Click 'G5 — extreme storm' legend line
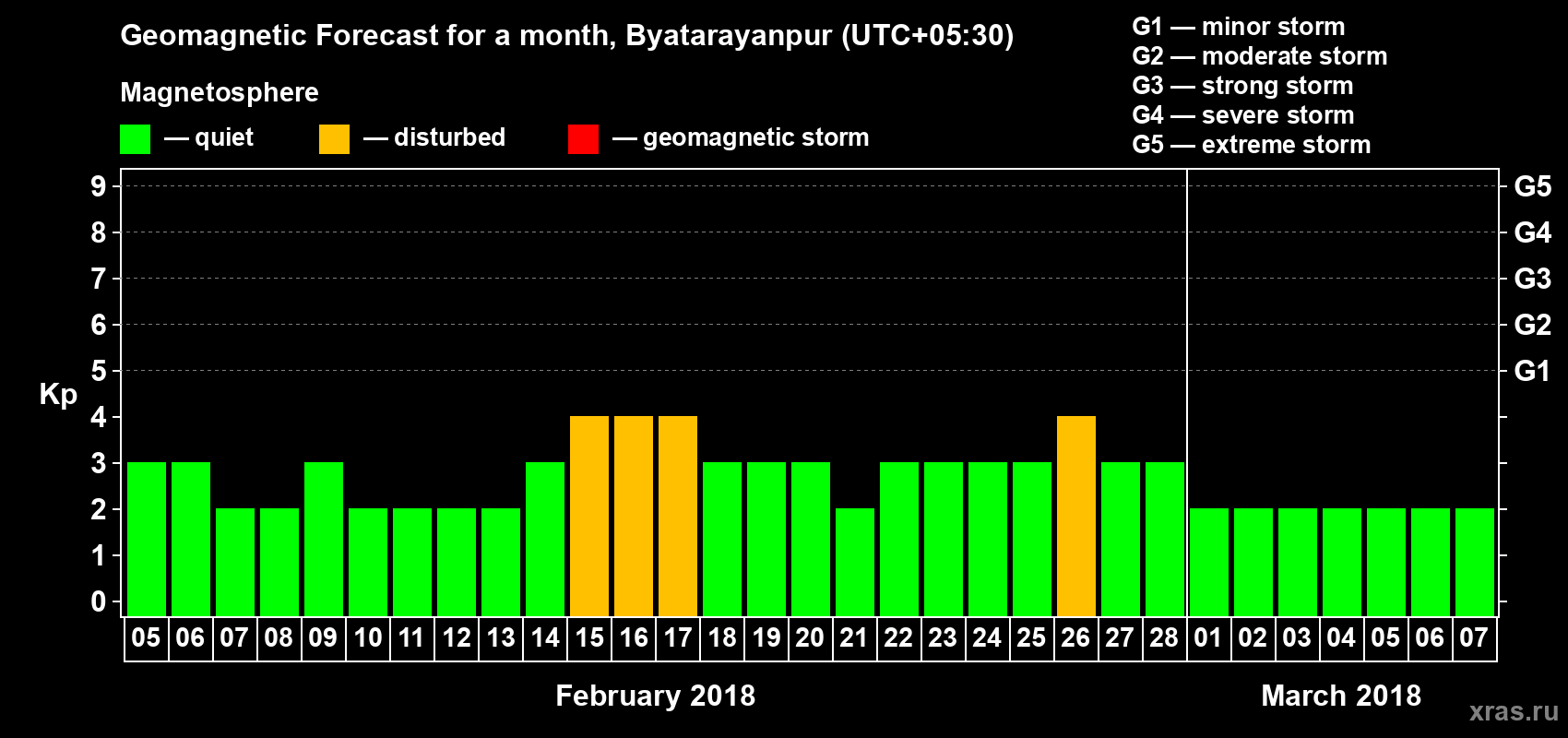Image resolution: width=1568 pixels, height=738 pixels. click(1252, 145)
